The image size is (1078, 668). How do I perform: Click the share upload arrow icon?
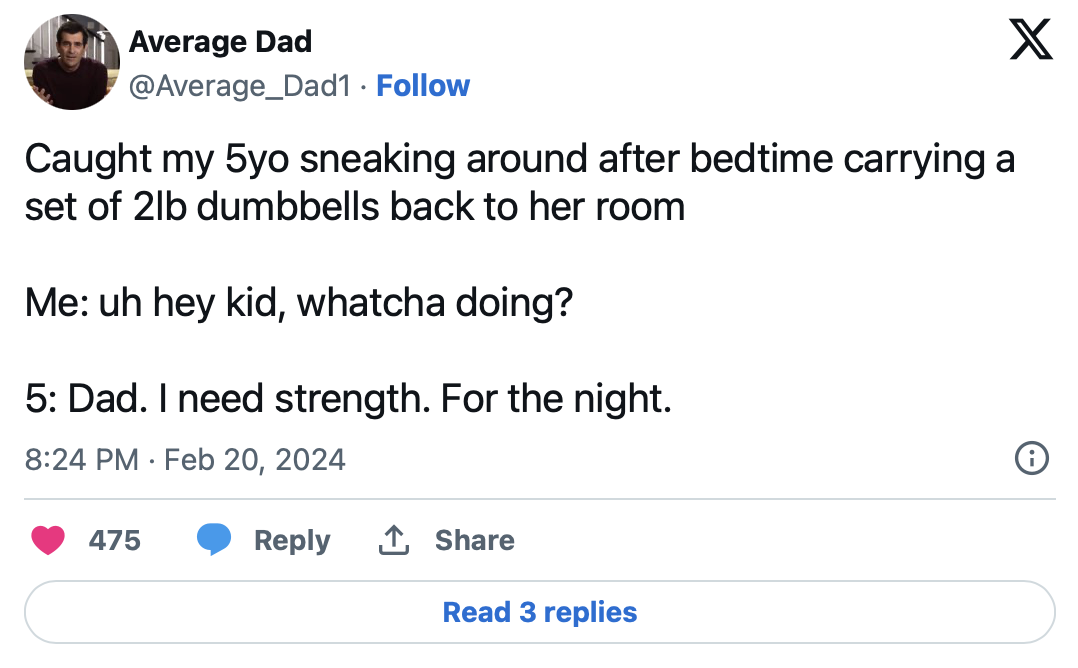tap(394, 540)
